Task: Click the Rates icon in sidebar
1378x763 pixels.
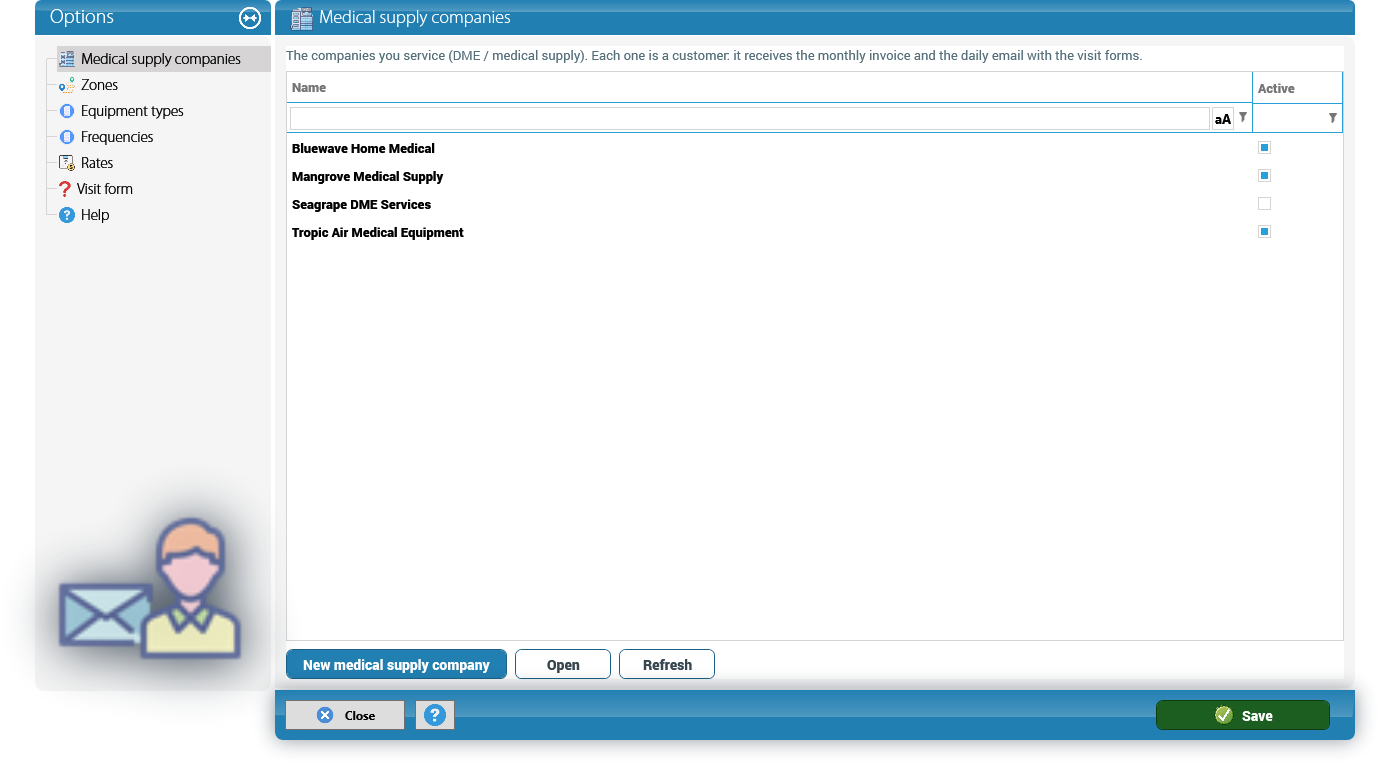Action: point(67,163)
